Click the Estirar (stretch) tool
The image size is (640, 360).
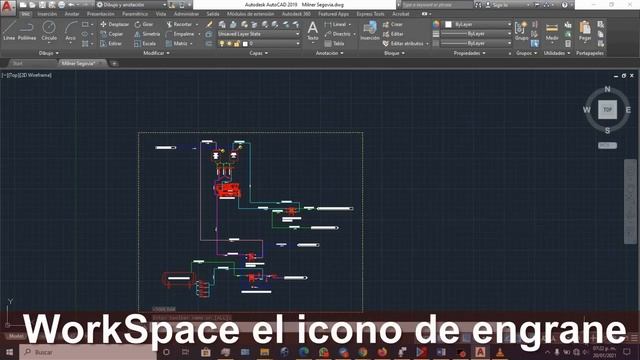point(111,43)
